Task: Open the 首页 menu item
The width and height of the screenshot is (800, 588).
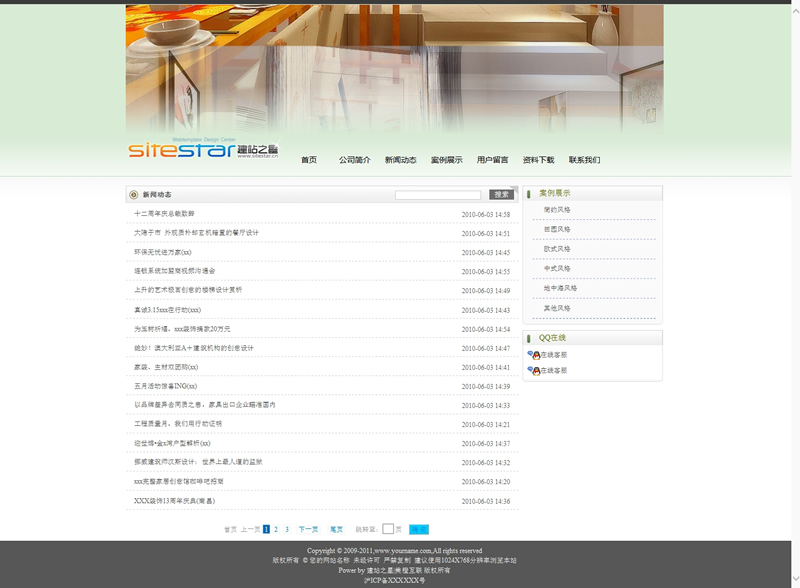Action: coord(309,160)
